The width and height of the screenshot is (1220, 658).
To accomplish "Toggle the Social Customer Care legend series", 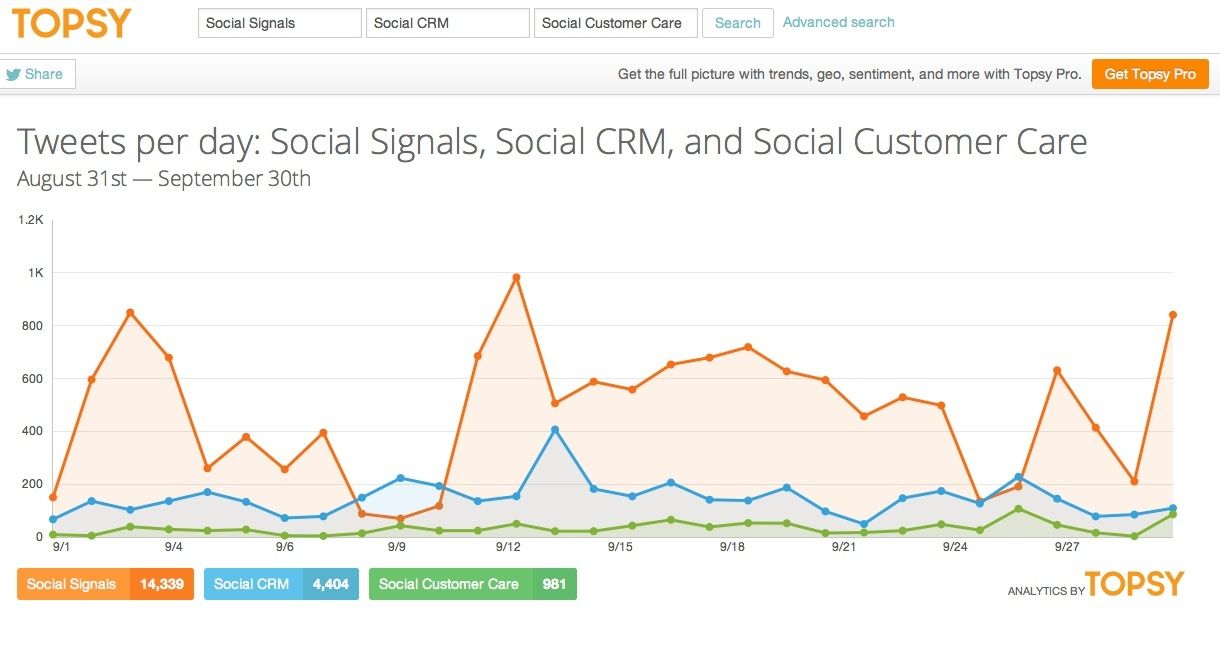I will click(449, 584).
